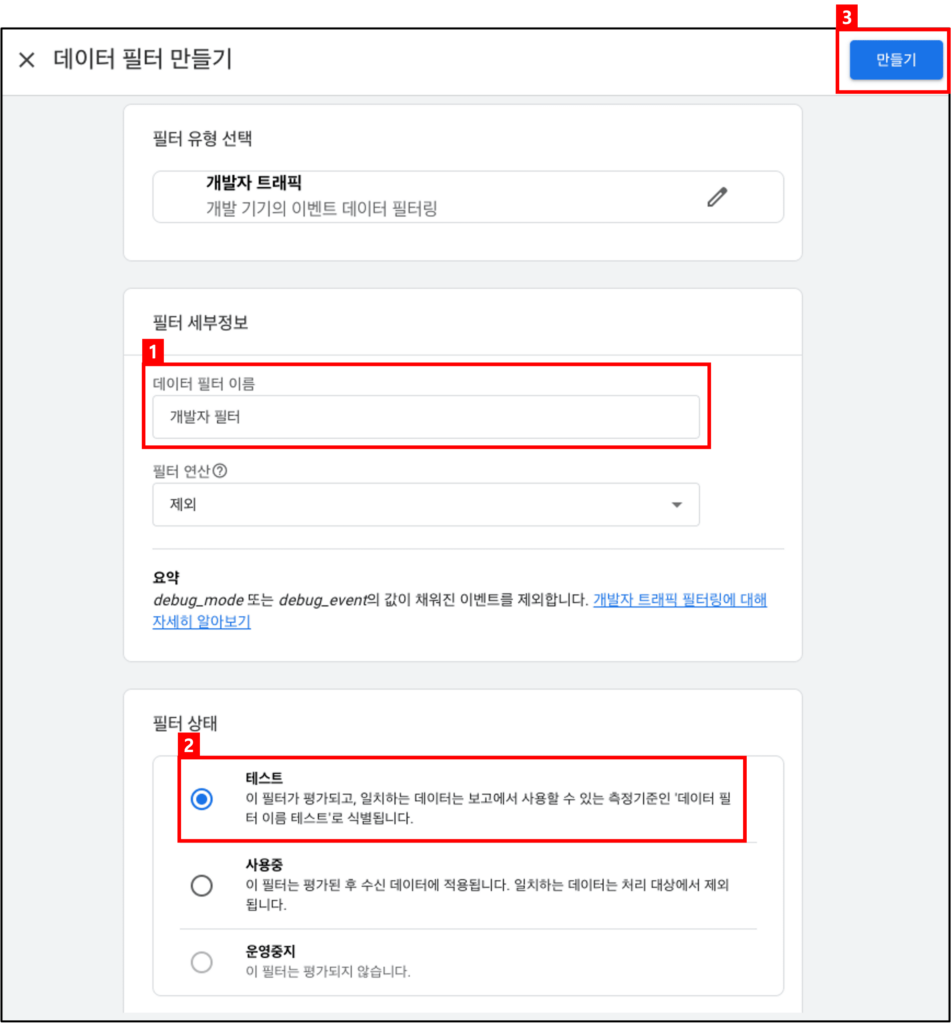The width and height of the screenshot is (951, 1024).
Task: Click the blue 만들기 button
Action: click(x=896, y=60)
